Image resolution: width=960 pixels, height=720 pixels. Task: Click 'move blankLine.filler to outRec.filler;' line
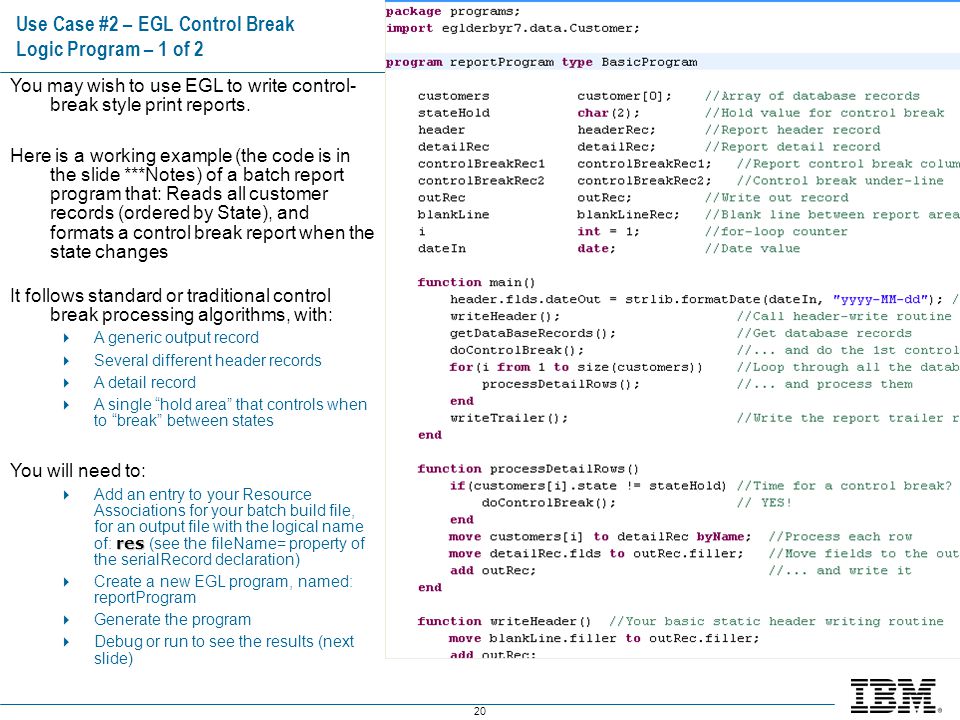(604, 638)
